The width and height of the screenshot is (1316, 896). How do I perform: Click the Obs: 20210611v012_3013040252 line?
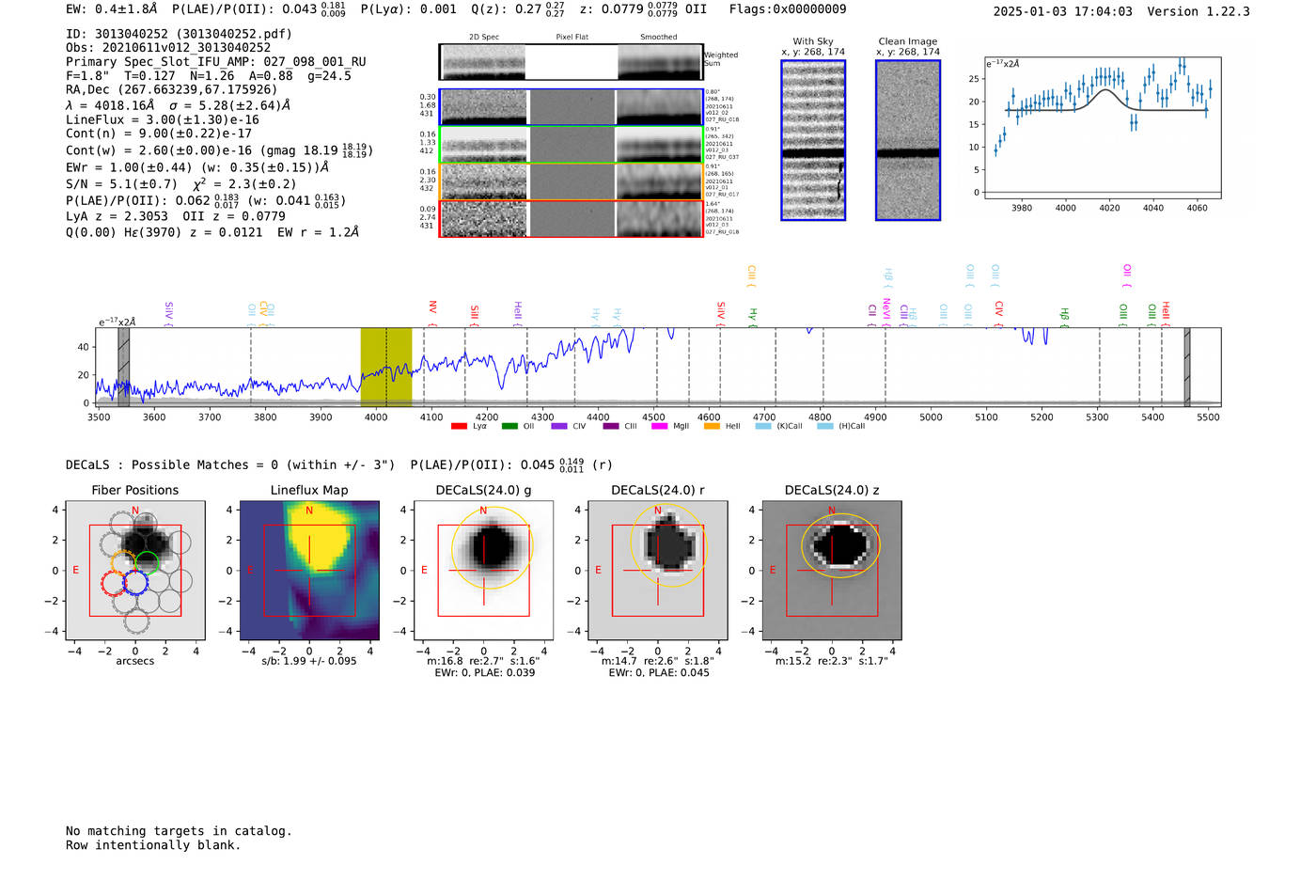pyautogui.click(x=168, y=48)
